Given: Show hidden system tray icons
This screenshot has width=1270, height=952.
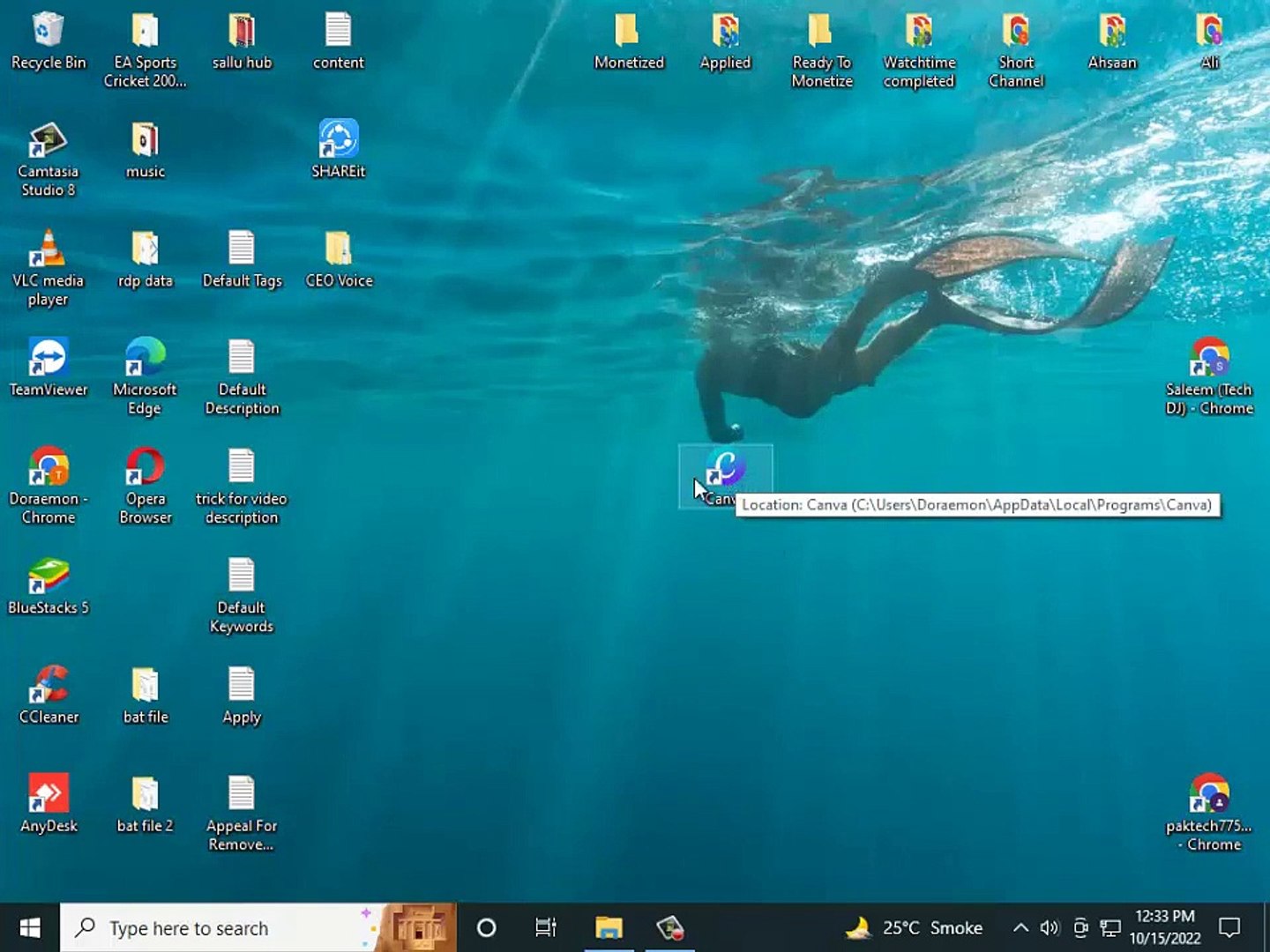Looking at the screenshot, I should tap(1020, 927).
